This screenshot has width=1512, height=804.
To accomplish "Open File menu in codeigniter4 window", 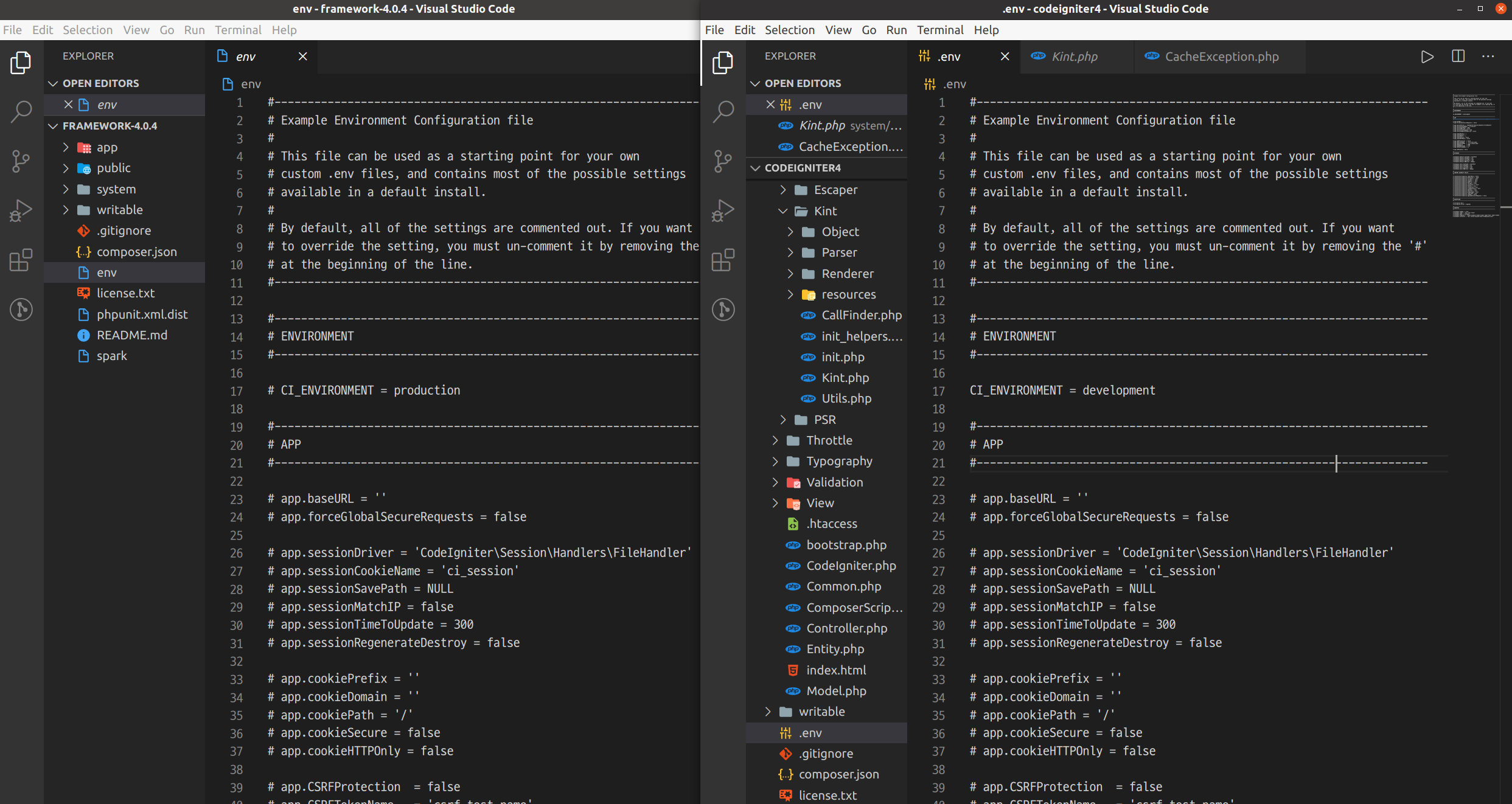I will tap(714, 30).
